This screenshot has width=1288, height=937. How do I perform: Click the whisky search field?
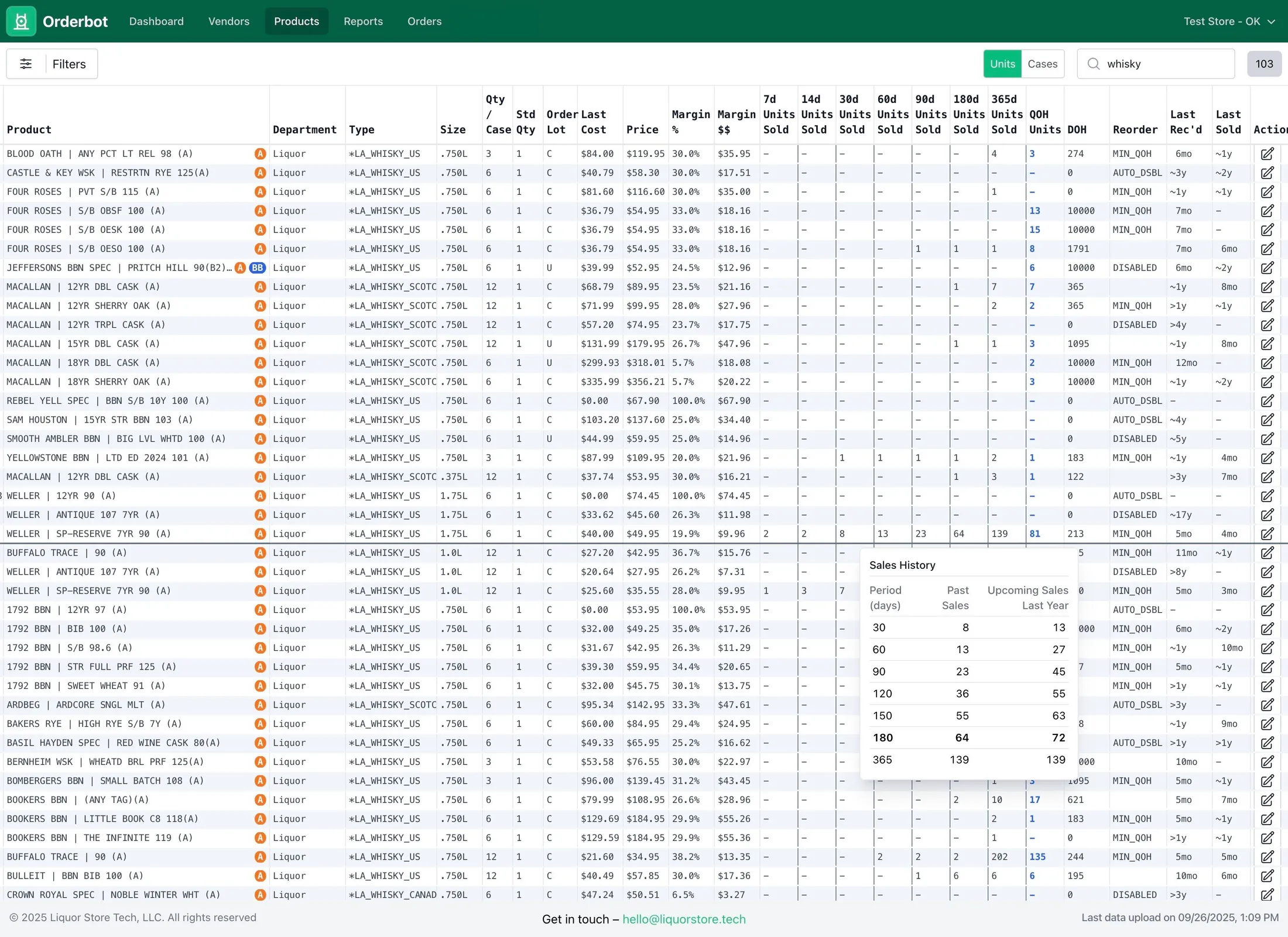point(1156,64)
